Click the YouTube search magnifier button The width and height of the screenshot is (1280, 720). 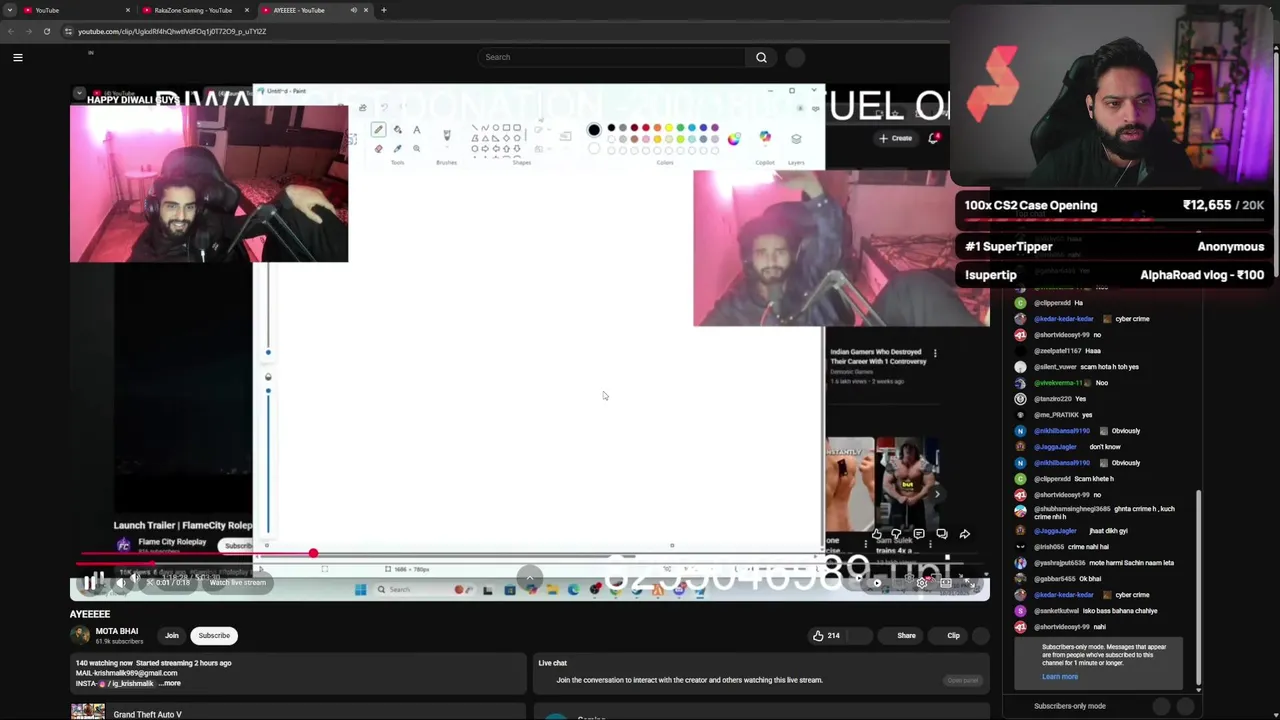pyautogui.click(x=761, y=57)
